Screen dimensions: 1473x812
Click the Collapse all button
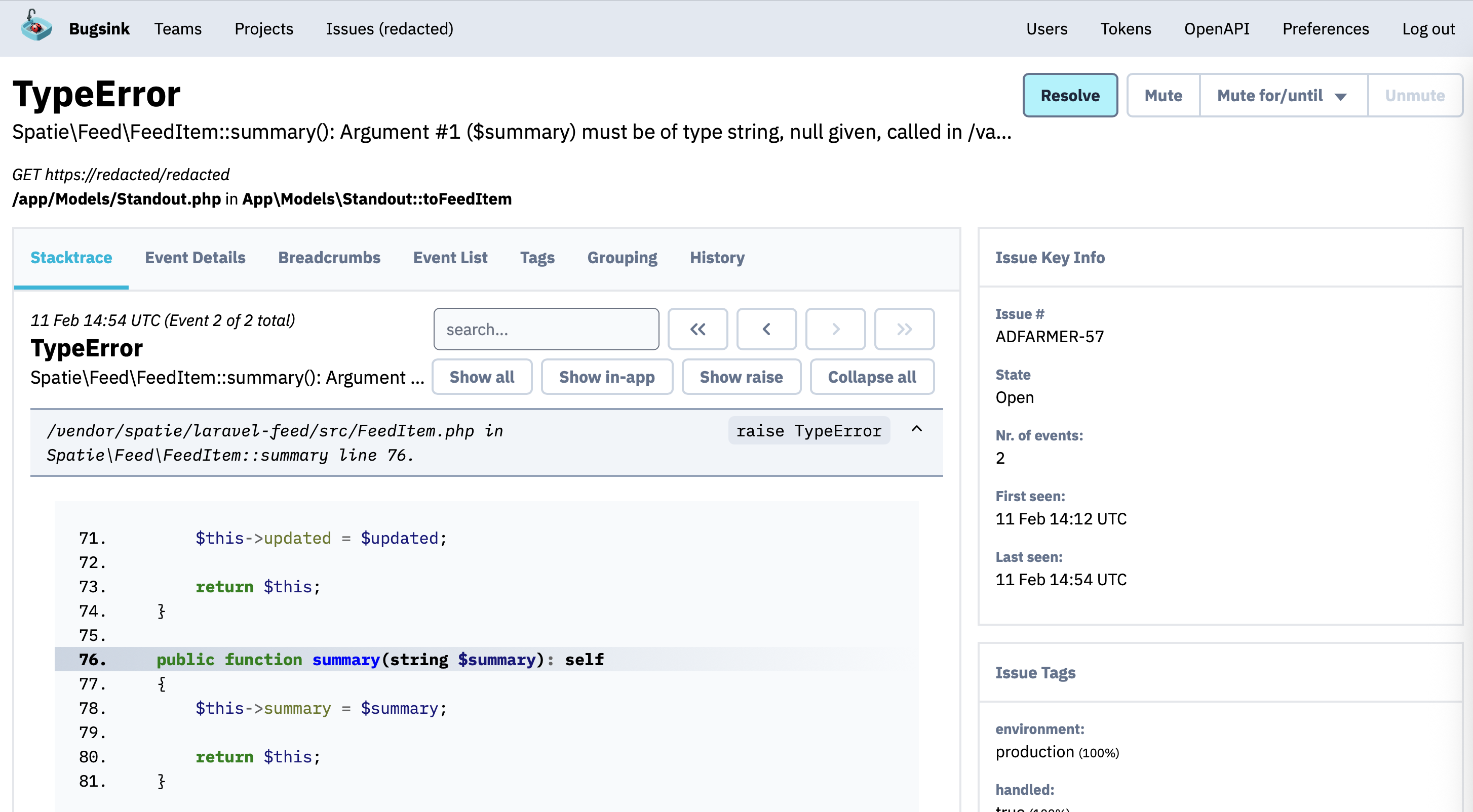[x=871, y=377]
